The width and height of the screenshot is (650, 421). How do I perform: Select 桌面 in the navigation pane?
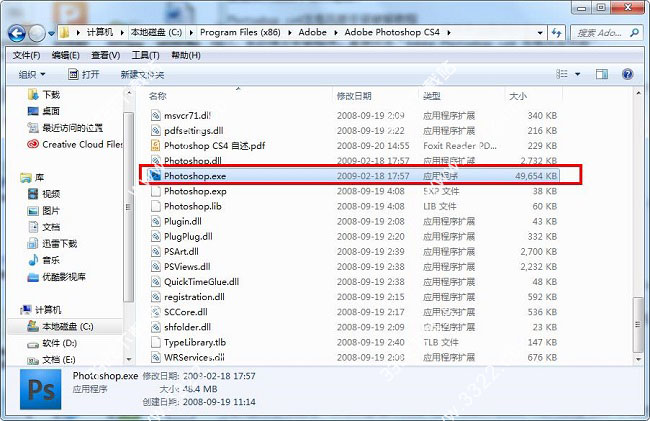[x=44, y=111]
